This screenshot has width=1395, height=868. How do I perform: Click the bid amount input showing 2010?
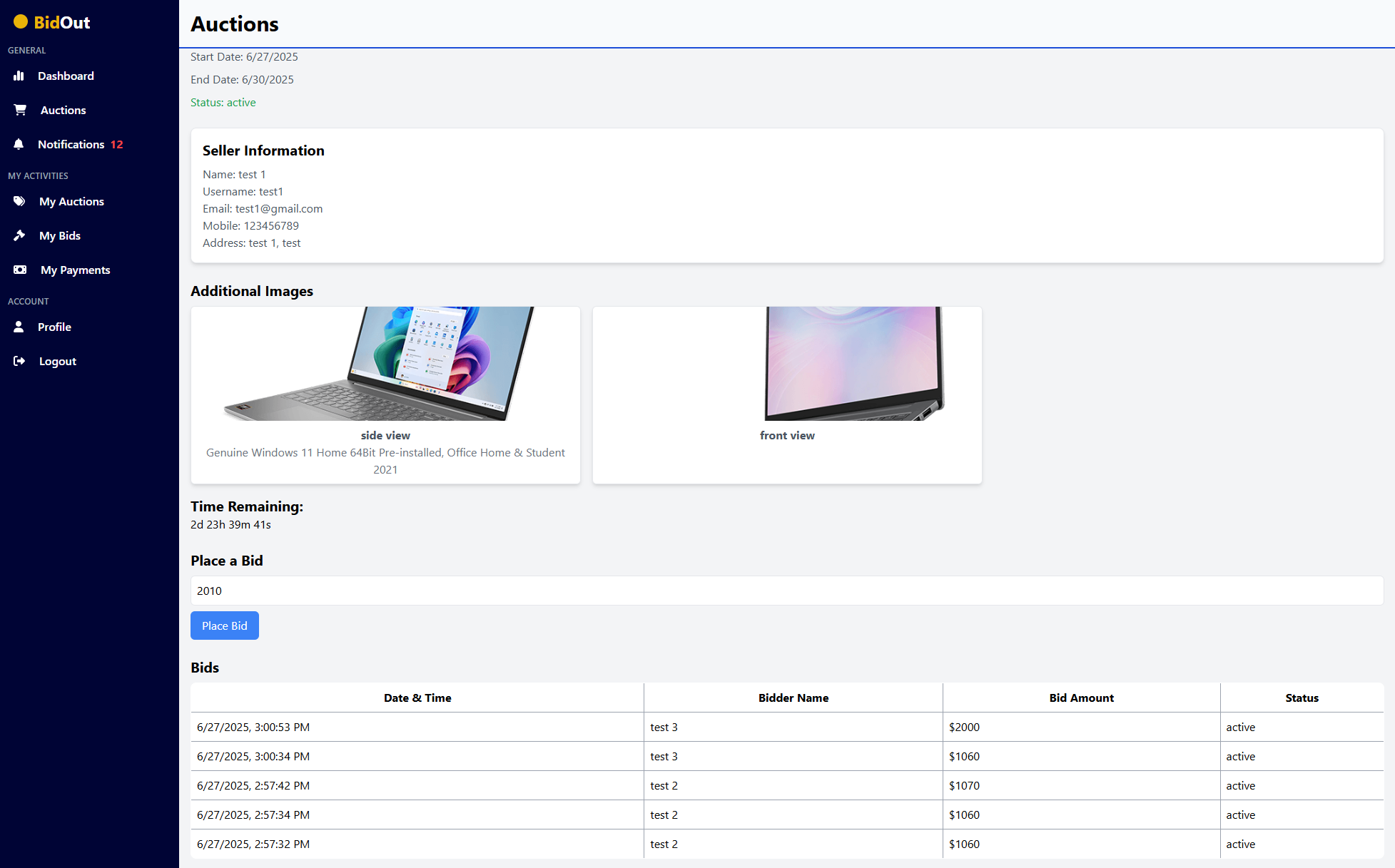(787, 591)
